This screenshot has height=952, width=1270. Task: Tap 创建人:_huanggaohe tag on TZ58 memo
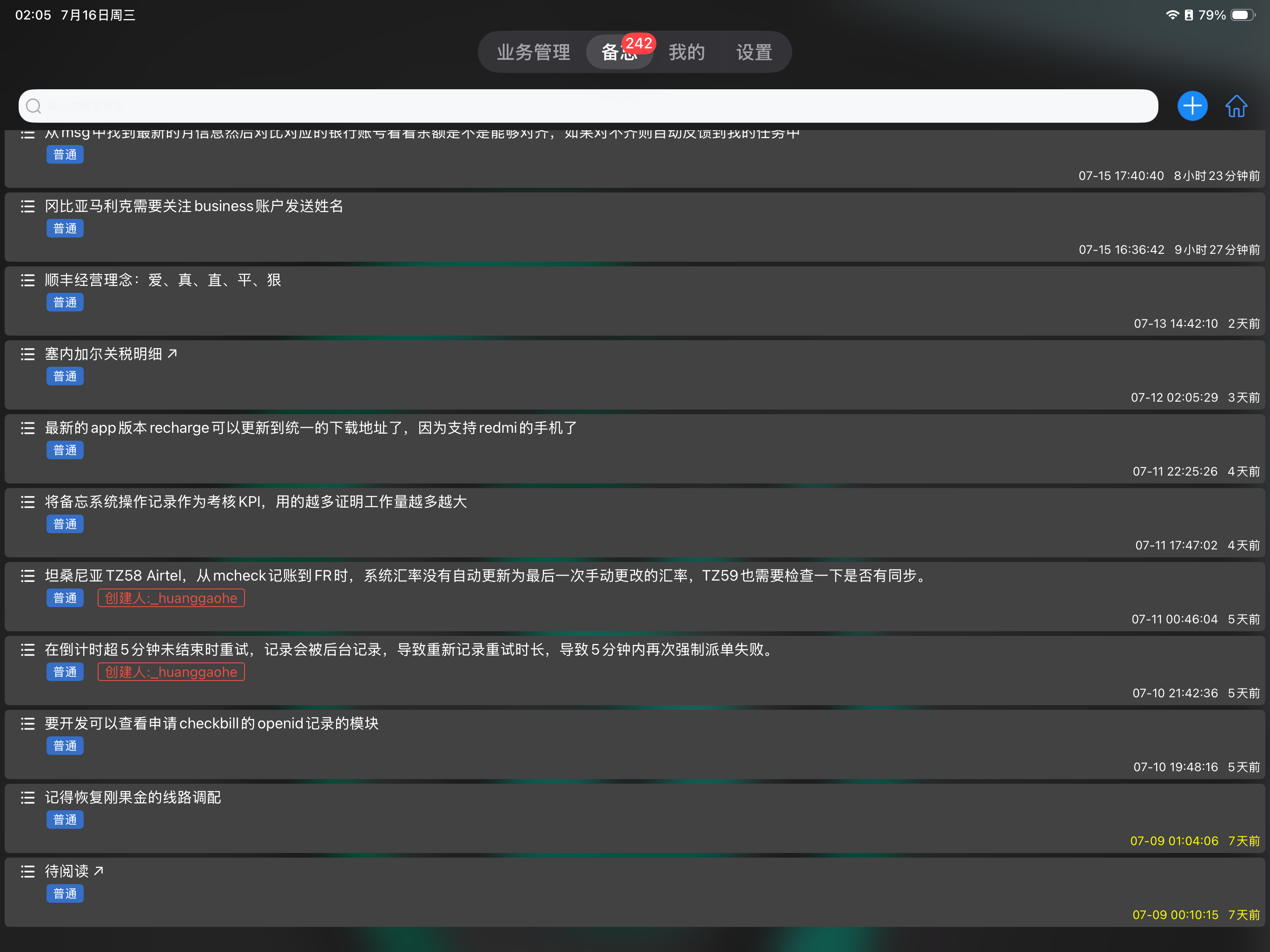[171, 598]
